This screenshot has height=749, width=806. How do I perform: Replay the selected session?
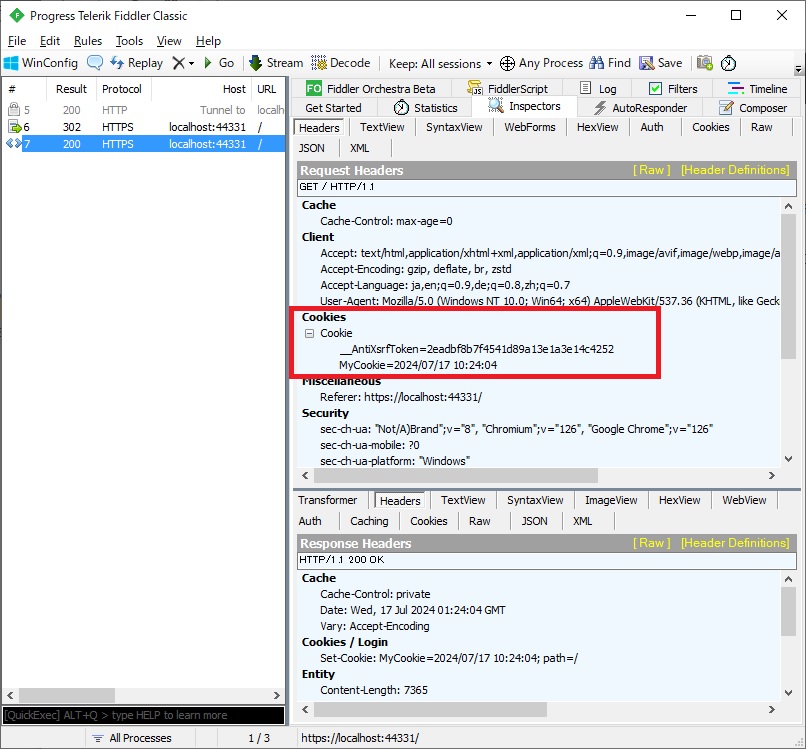point(136,63)
